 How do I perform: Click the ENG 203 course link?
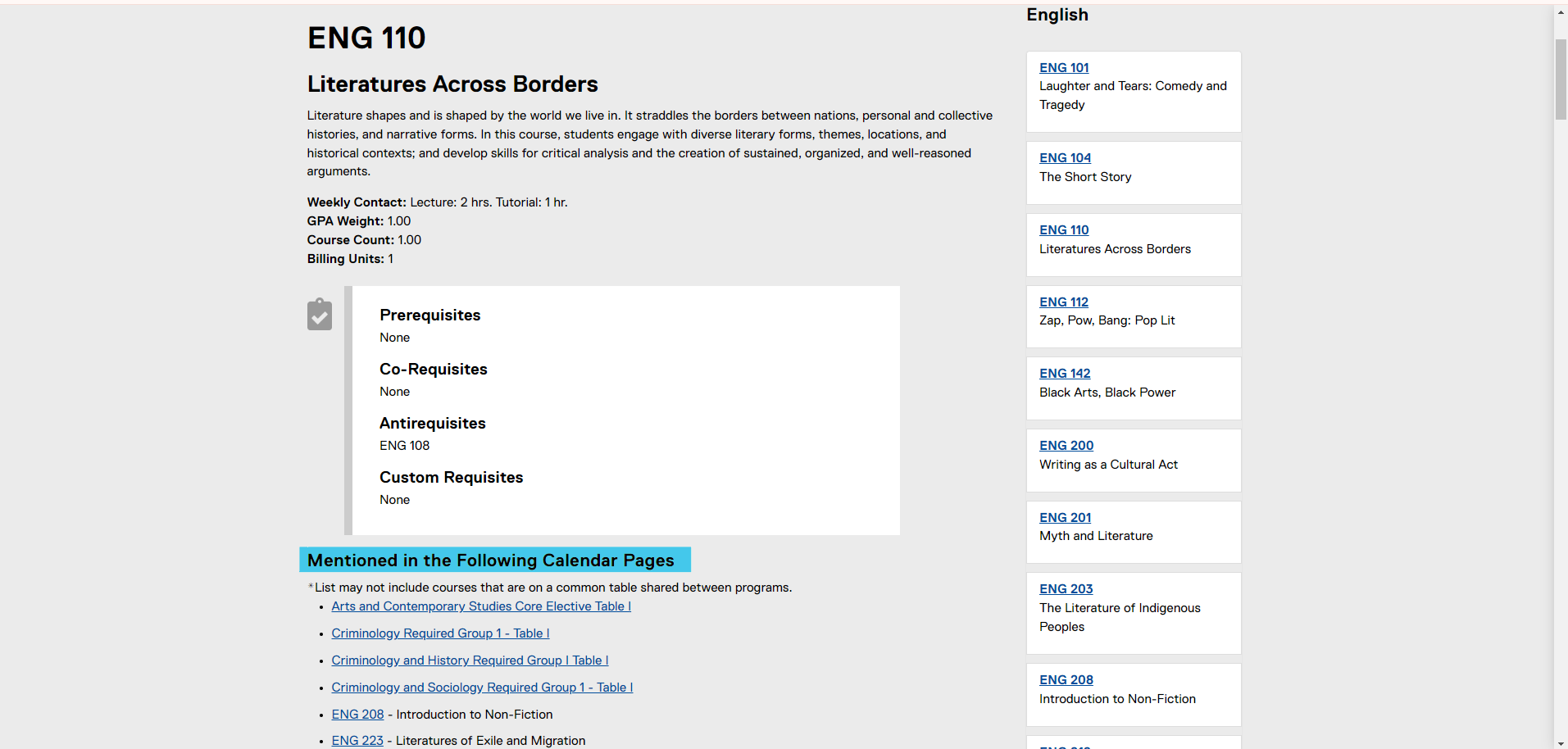point(1066,589)
